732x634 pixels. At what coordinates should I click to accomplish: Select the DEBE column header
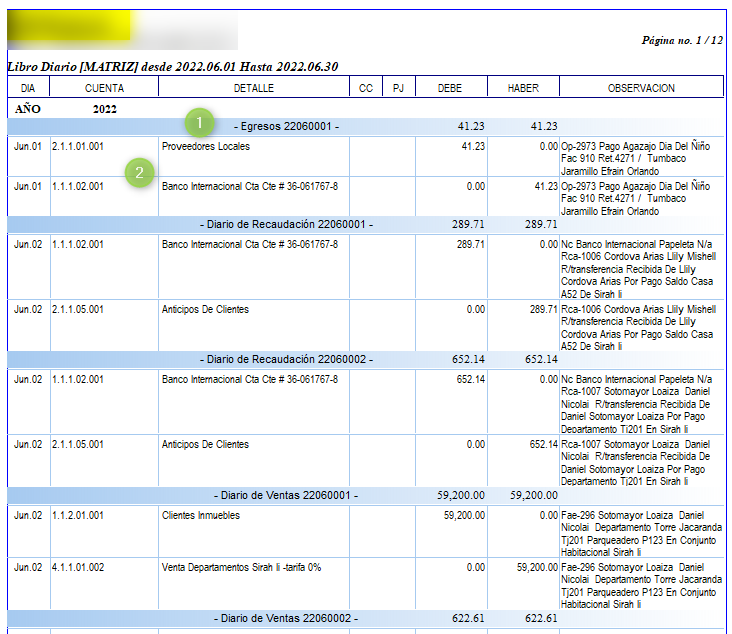click(x=450, y=88)
